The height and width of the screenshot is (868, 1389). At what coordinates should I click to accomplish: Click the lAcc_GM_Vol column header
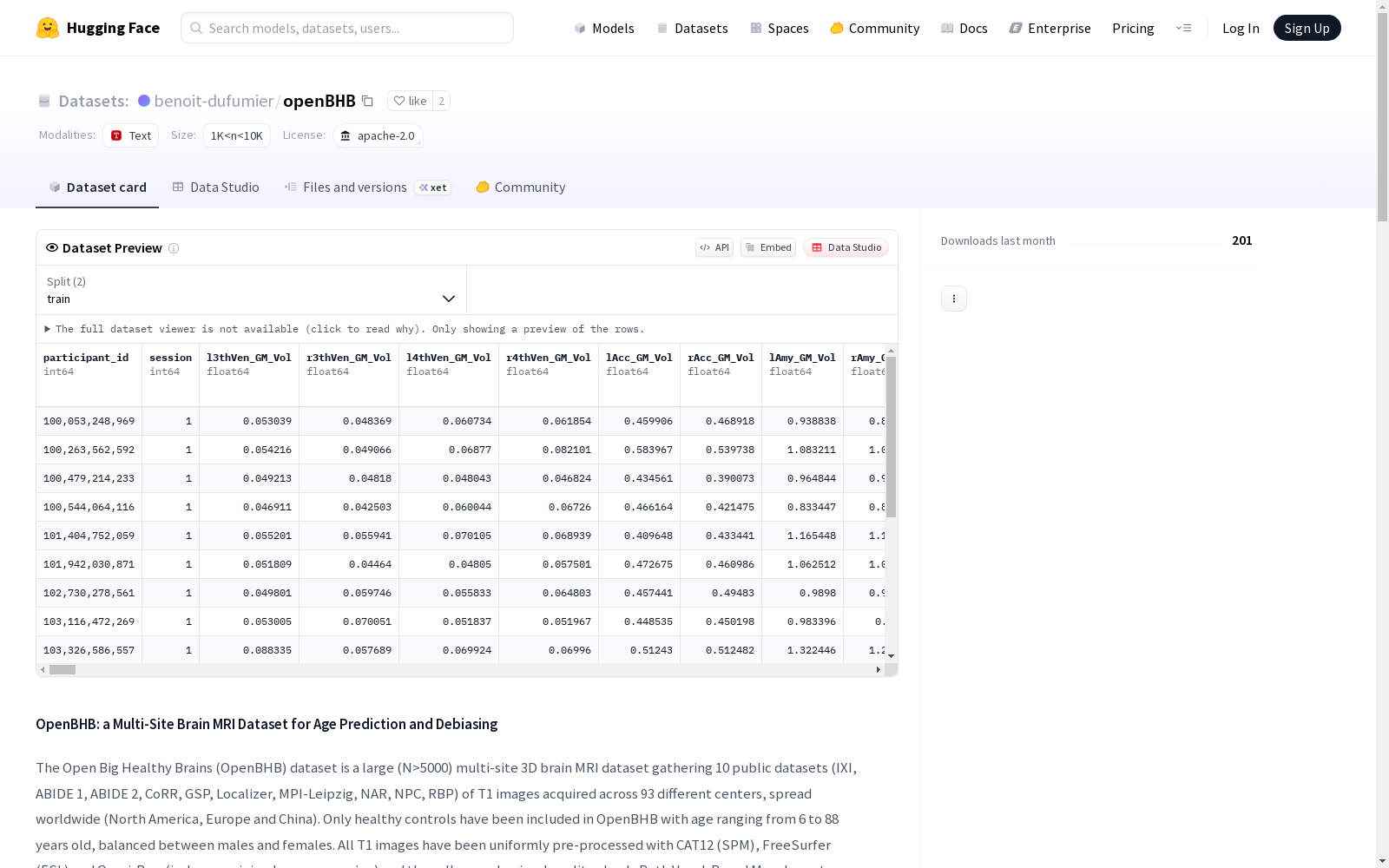coord(640,375)
